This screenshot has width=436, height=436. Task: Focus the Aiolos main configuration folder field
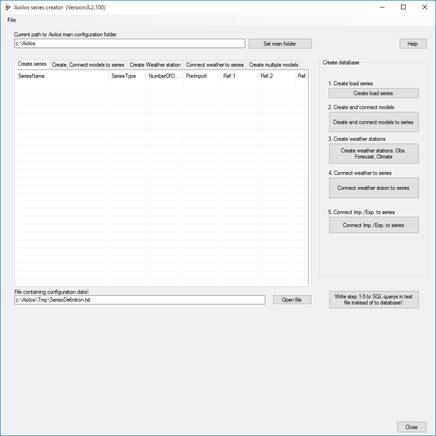(x=130, y=43)
